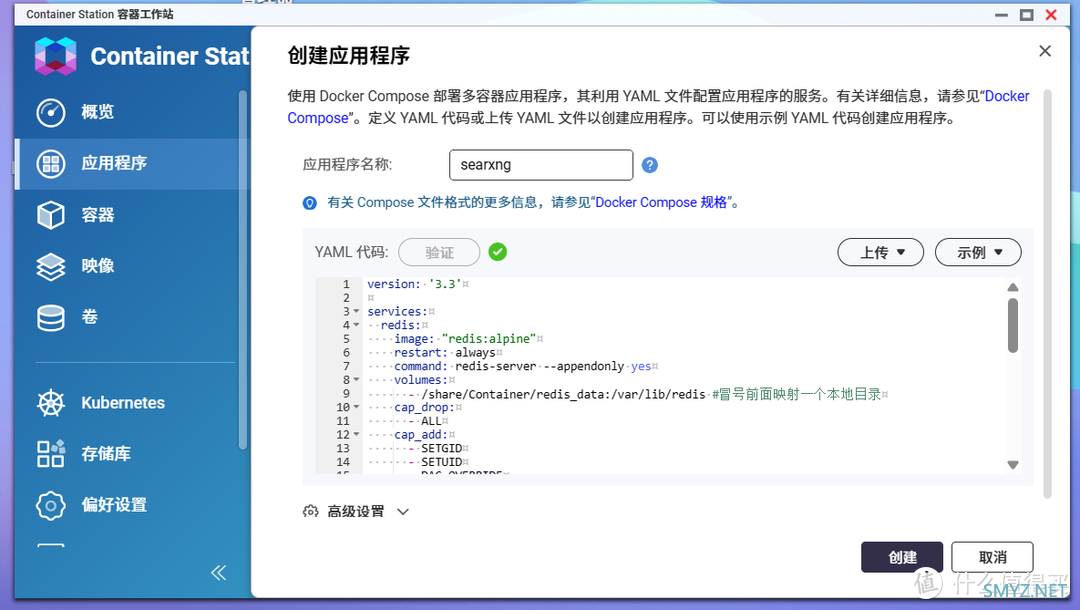Screen dimensions: 1080x610
Task: Minimize the Container Station window
Action: [x=1001, y=14]
